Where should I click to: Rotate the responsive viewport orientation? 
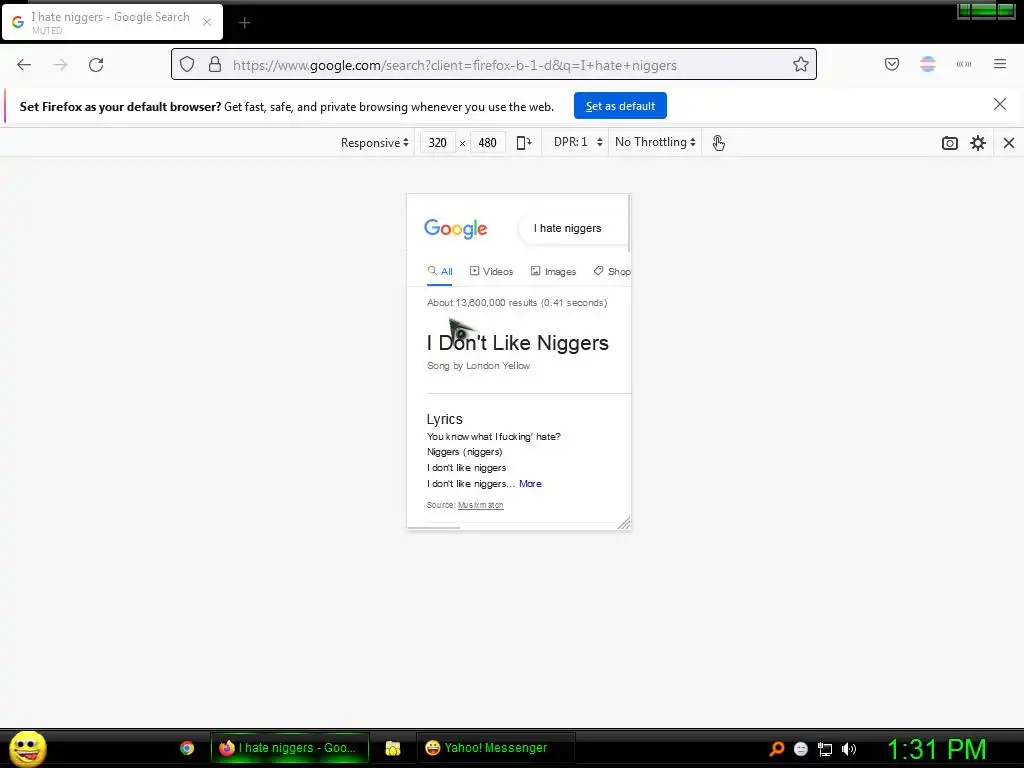tap(524, 142)
